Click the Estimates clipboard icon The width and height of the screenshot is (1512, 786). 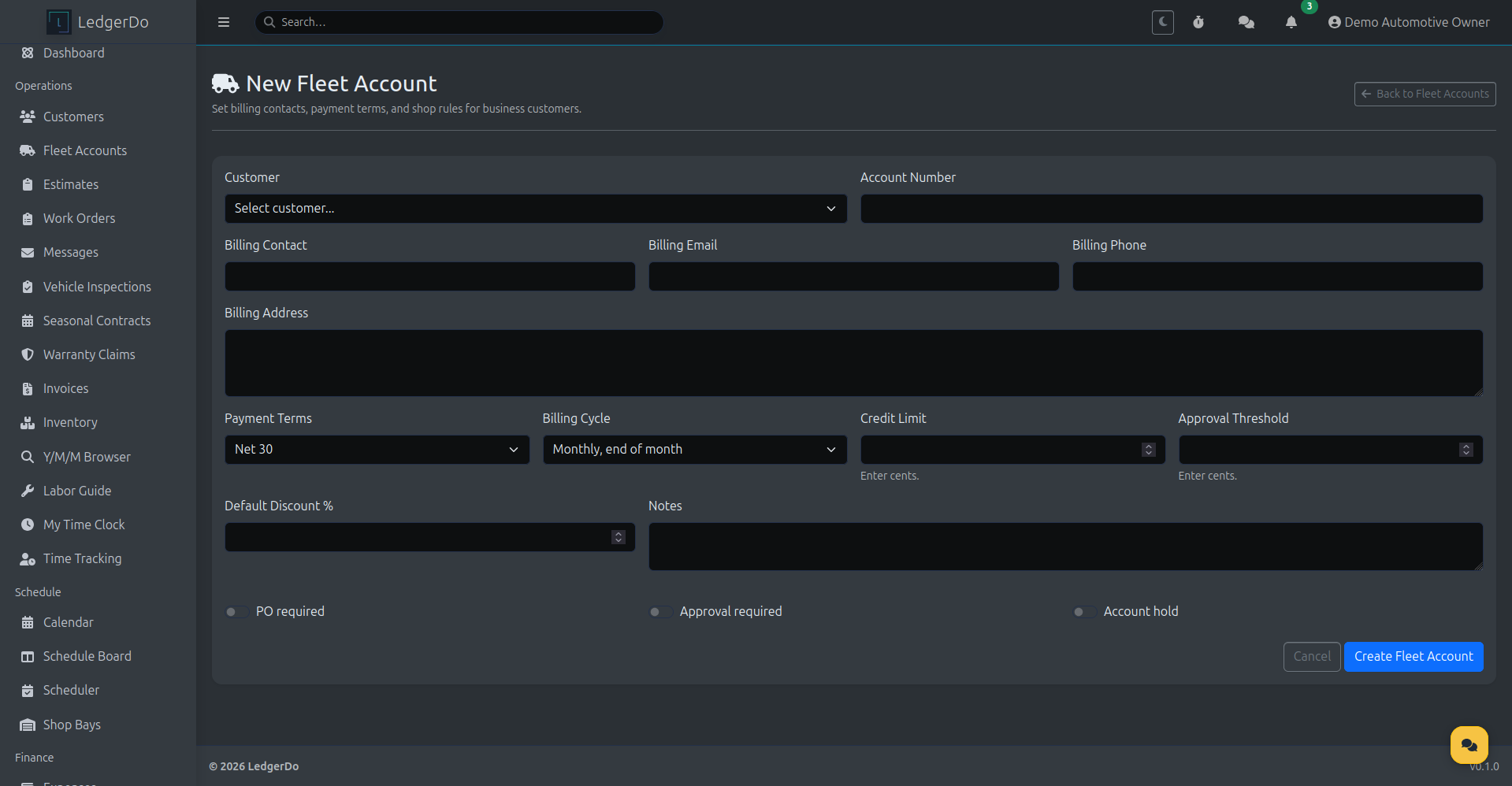[28, 184]
